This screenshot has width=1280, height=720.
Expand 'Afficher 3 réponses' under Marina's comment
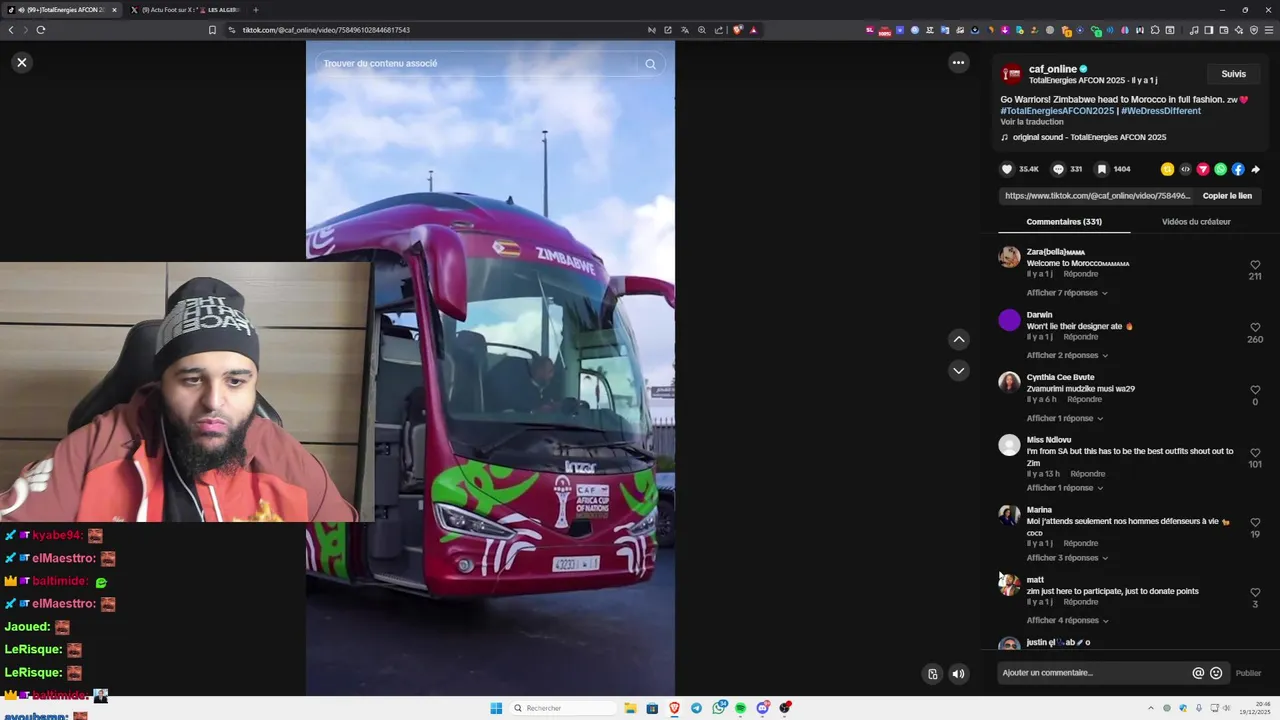1067,558
